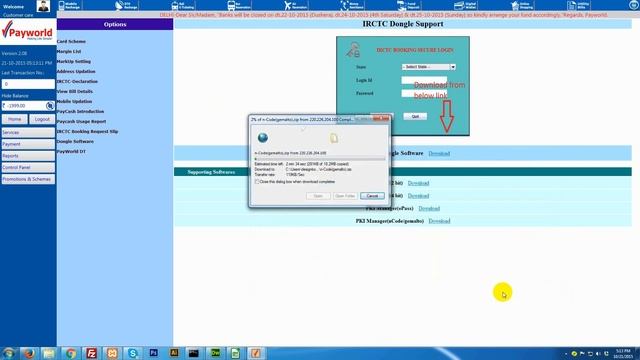Click the balance refresh icon

(x=50, y=106)
